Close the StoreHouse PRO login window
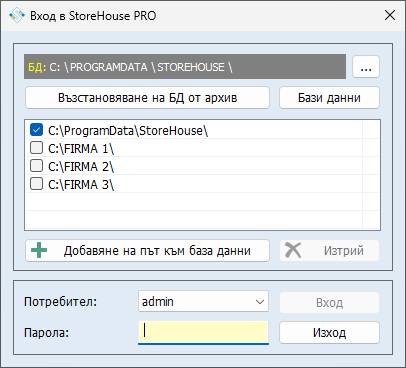This screenshot has height=368, width=406. (x=390, y=15)
